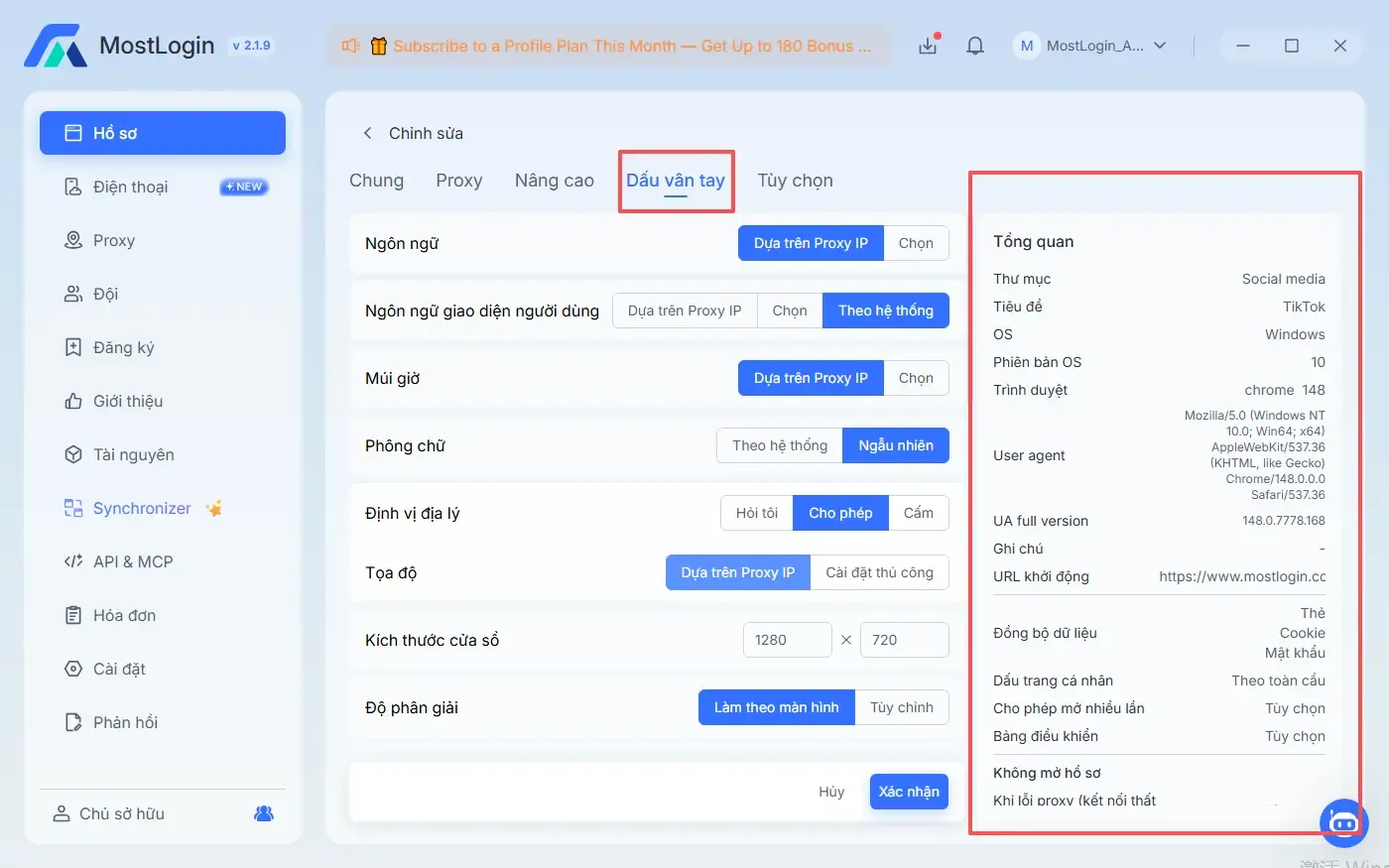This screenshot has width=1389, height=868.
Task: Set geolocation to Hỏi tôi
Action: (x=757, y=513)
